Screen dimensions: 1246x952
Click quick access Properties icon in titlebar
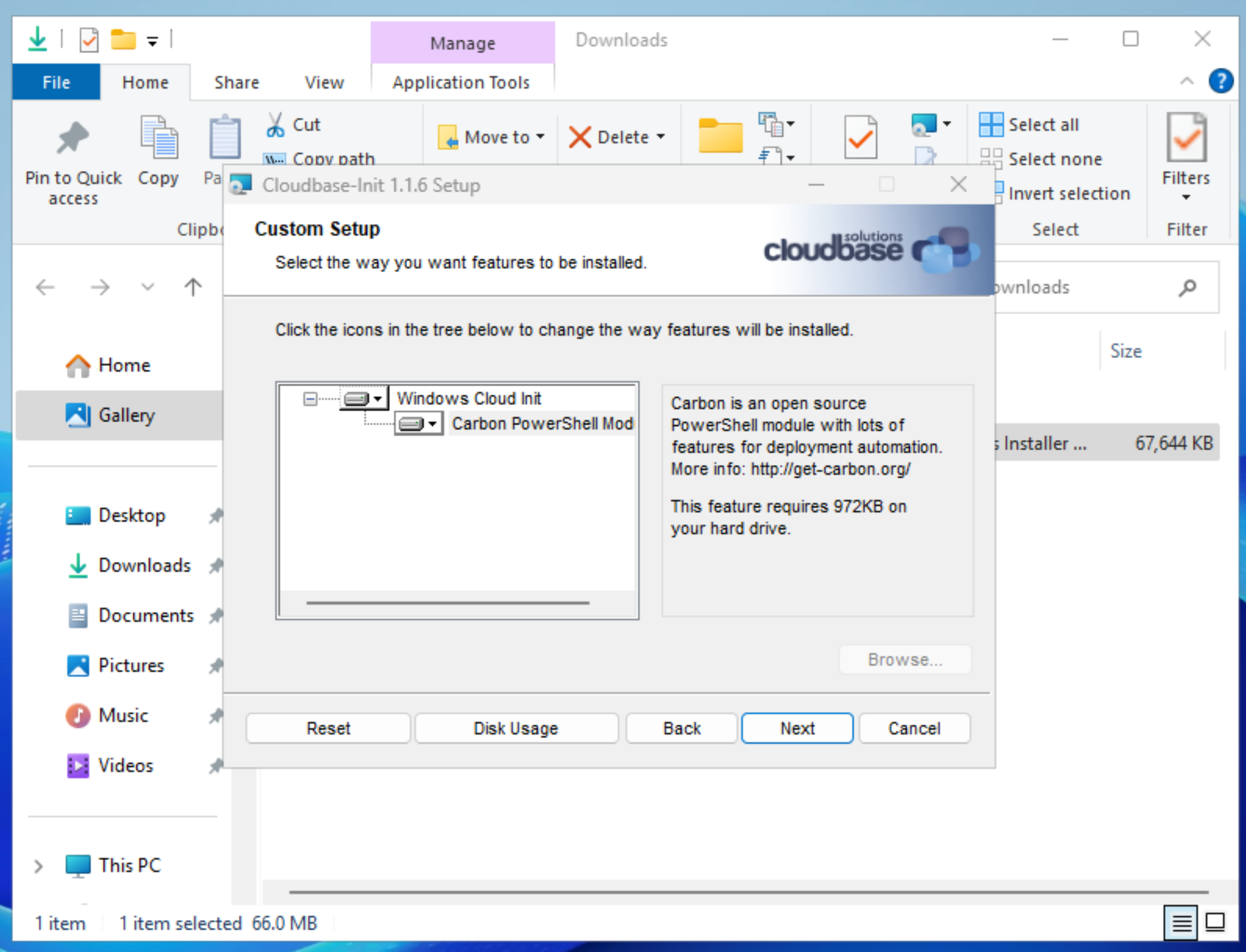click(x=89, y=40)
